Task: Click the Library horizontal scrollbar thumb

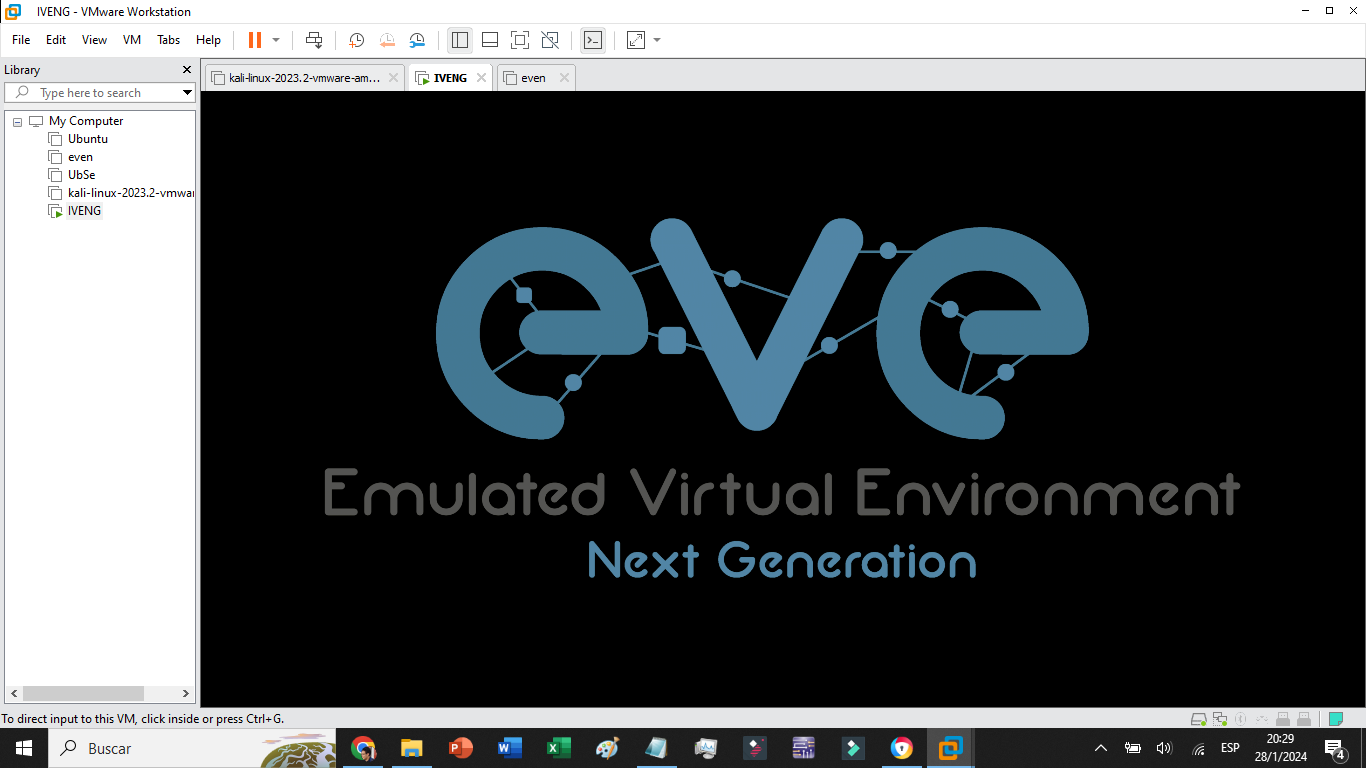Action: [84, 693]
